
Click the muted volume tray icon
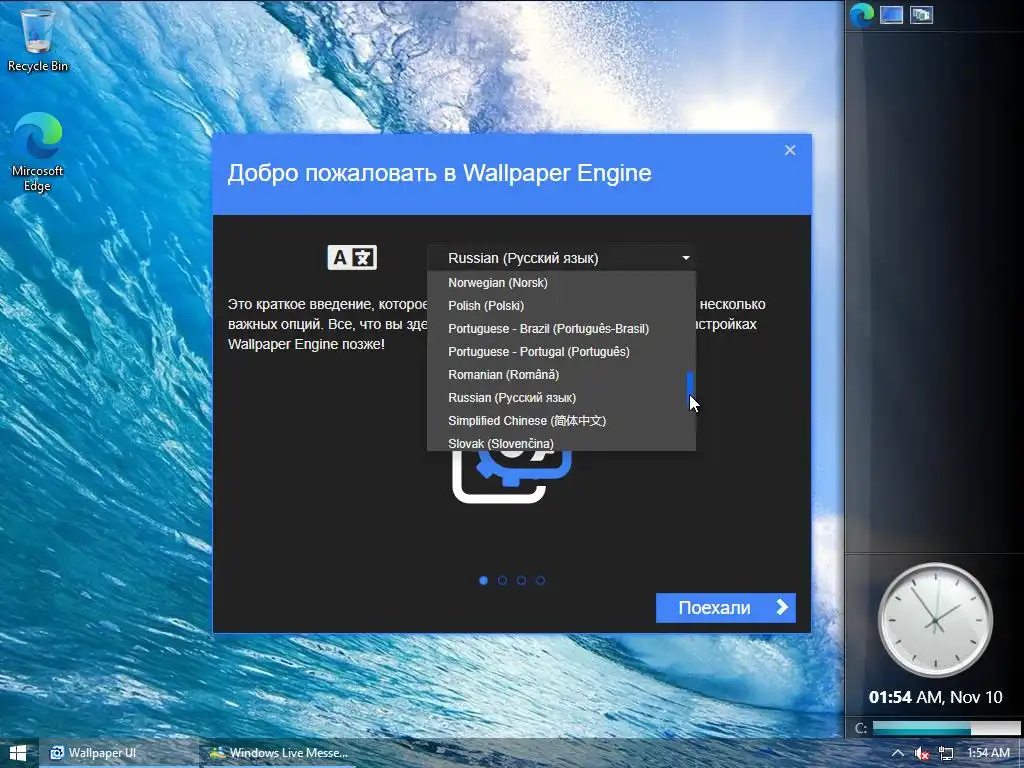pyautogui.click(x=921, y=754)
